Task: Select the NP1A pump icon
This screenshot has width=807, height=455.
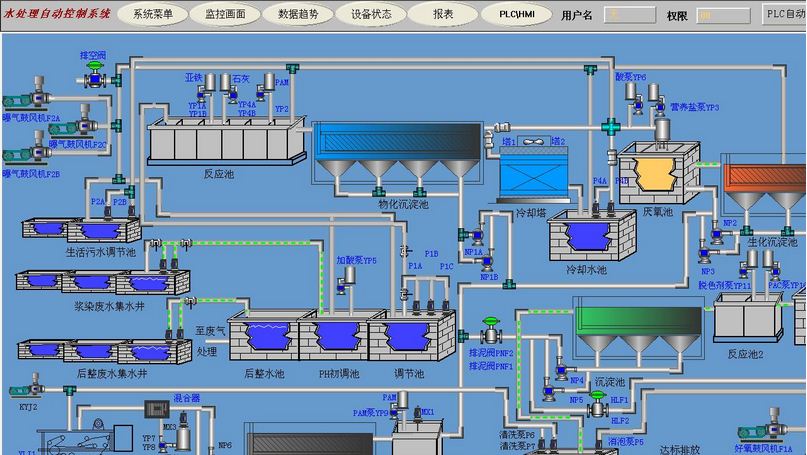Action: pos(476,236)
